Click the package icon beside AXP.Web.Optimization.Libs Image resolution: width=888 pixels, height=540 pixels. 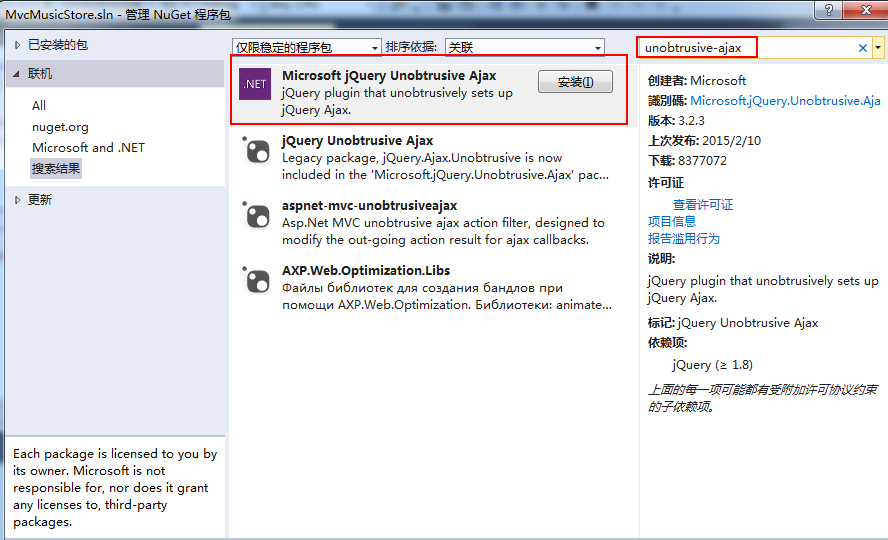point(256,281)
